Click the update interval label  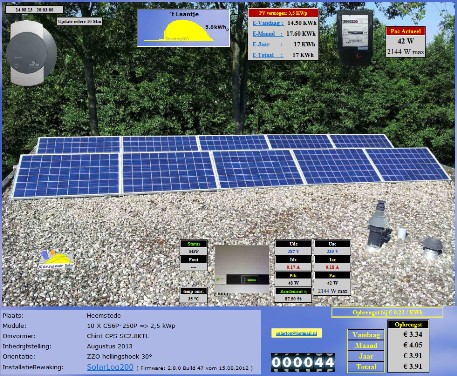pyautogui.click(x=79, y=21)
